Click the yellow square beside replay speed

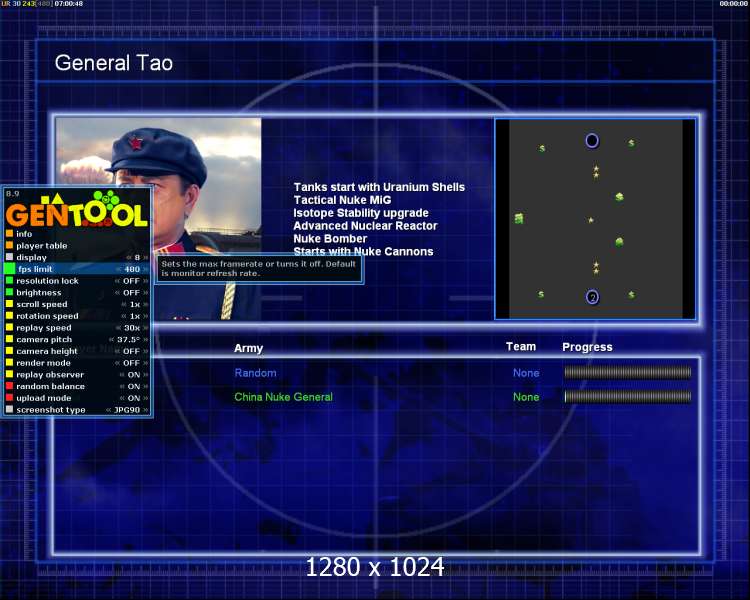click(9, 327)
